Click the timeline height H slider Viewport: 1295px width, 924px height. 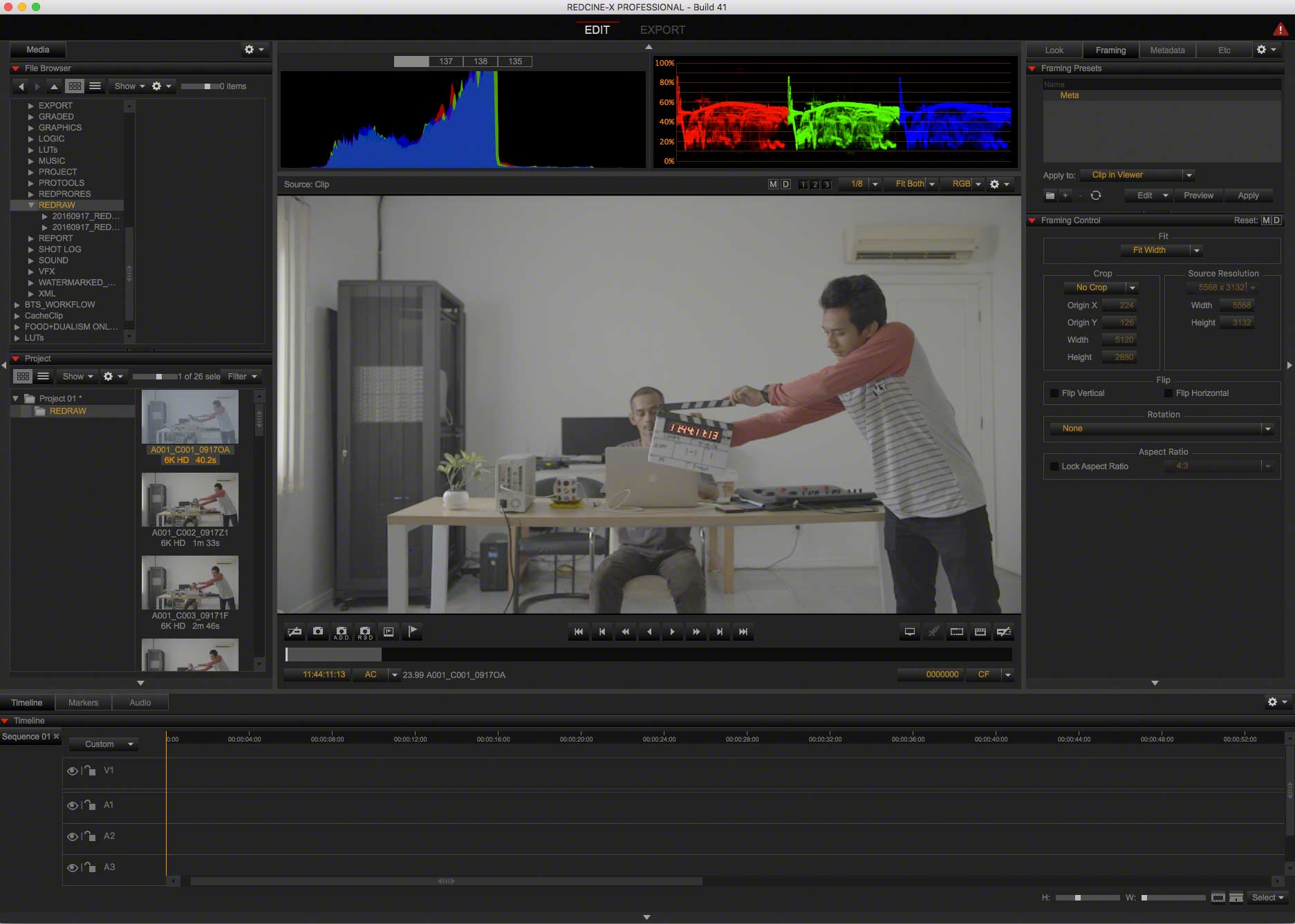[x=1087, y=898]
